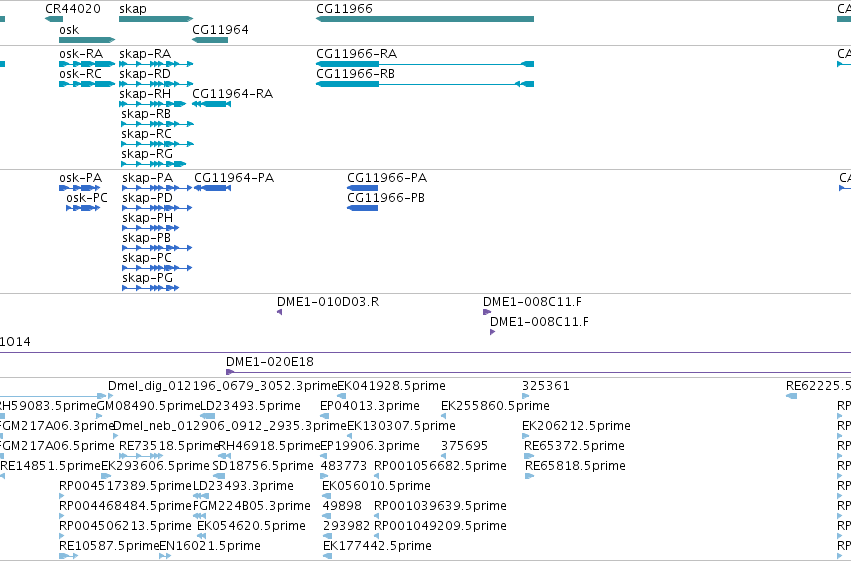Click feature 325361
Image resolution: width=851 pixels, height=561 pixels.
(x=546, y=386)
